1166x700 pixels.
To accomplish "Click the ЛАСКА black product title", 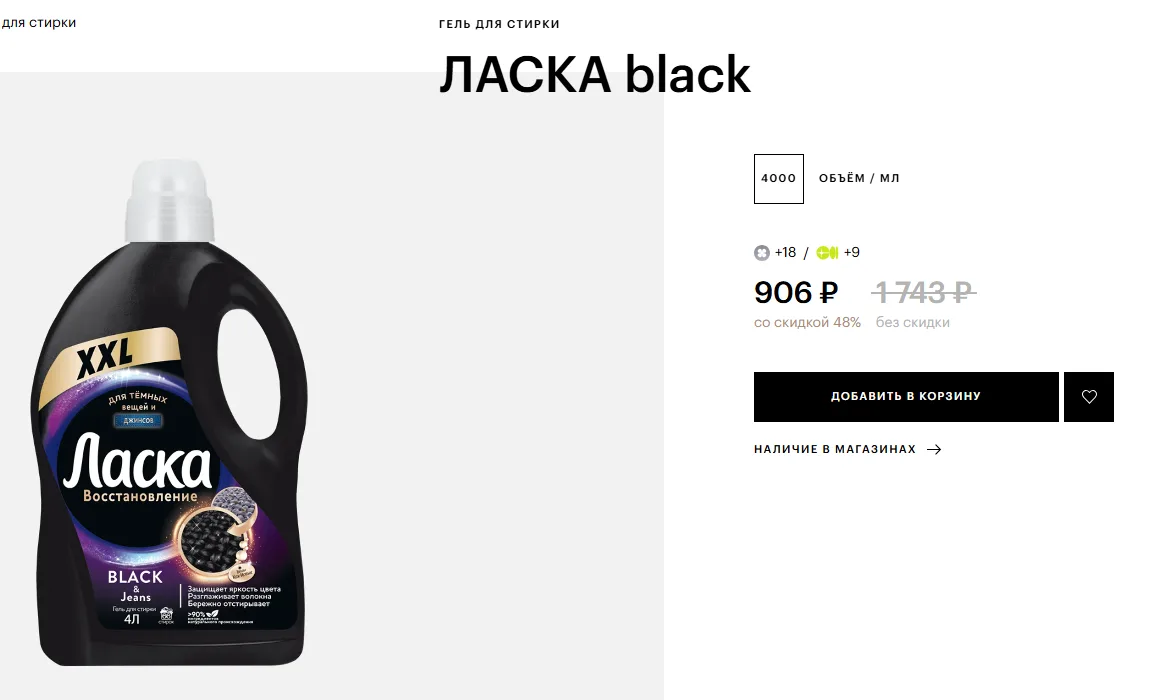I will (595, 74).
